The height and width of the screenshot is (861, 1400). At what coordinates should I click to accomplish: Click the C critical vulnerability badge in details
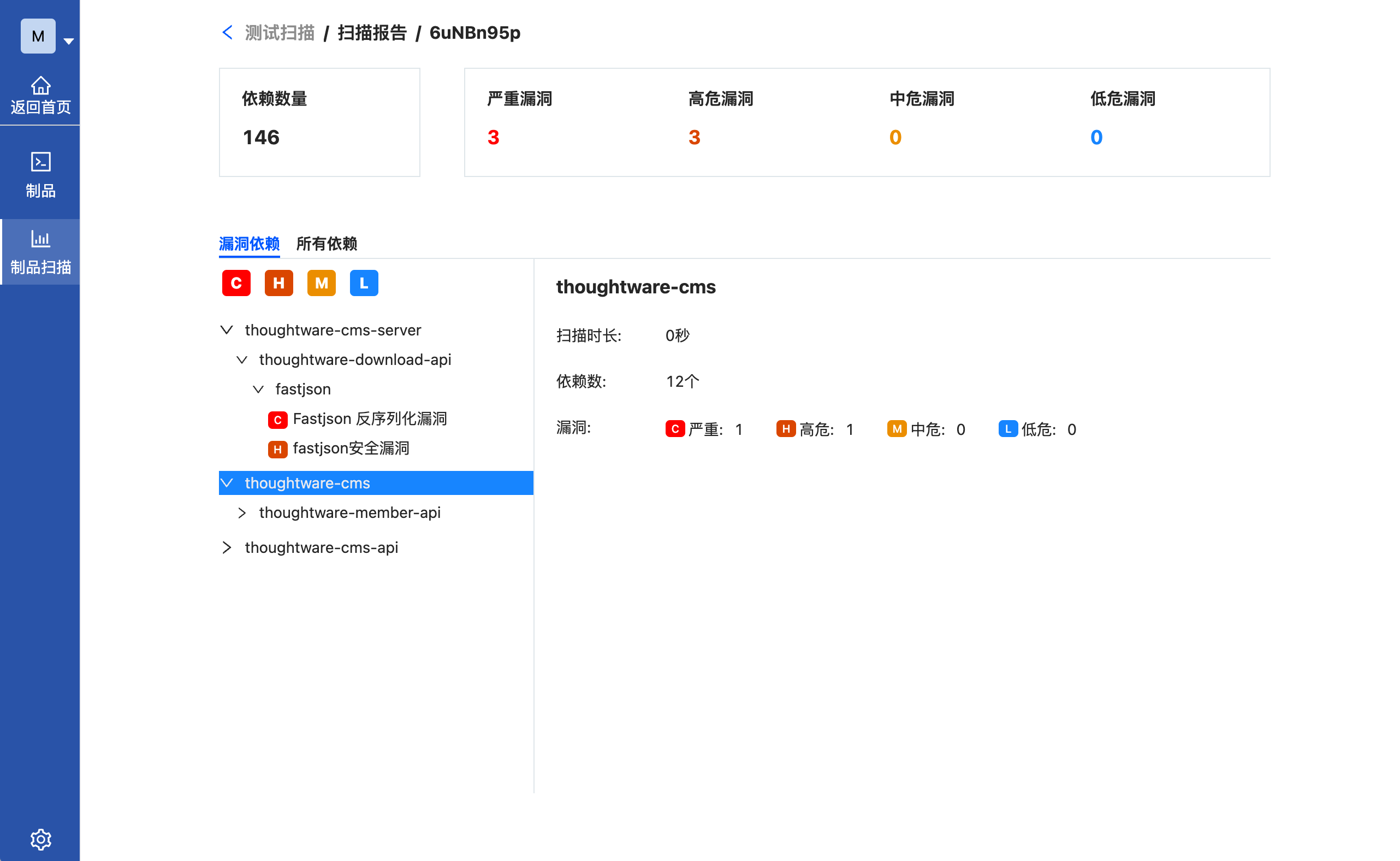[x=674, y=429]
